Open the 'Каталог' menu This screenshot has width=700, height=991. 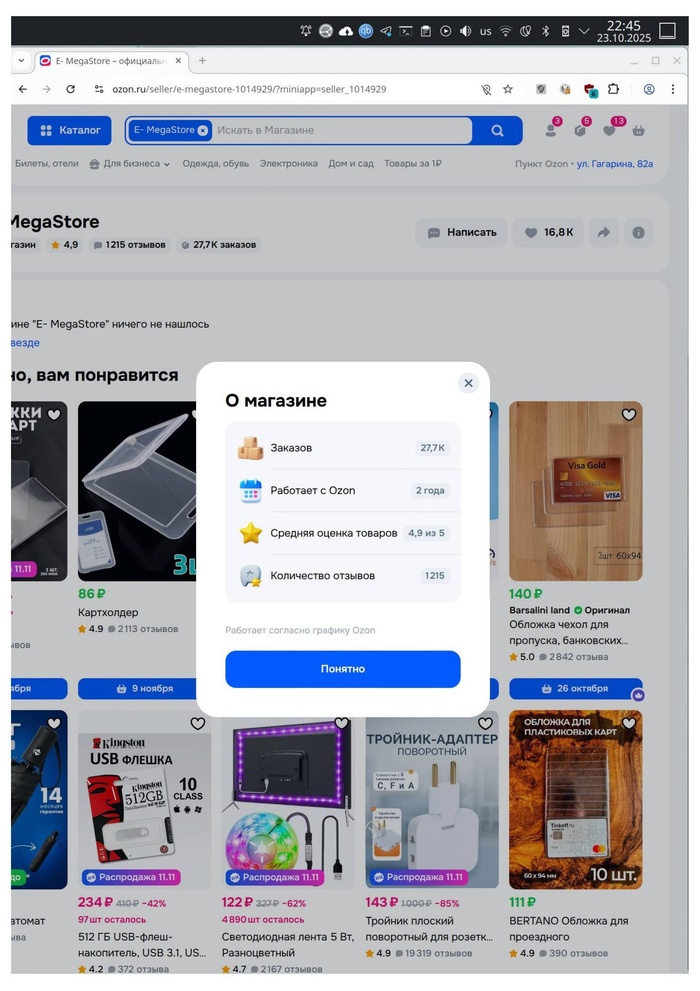coord(69,130)
